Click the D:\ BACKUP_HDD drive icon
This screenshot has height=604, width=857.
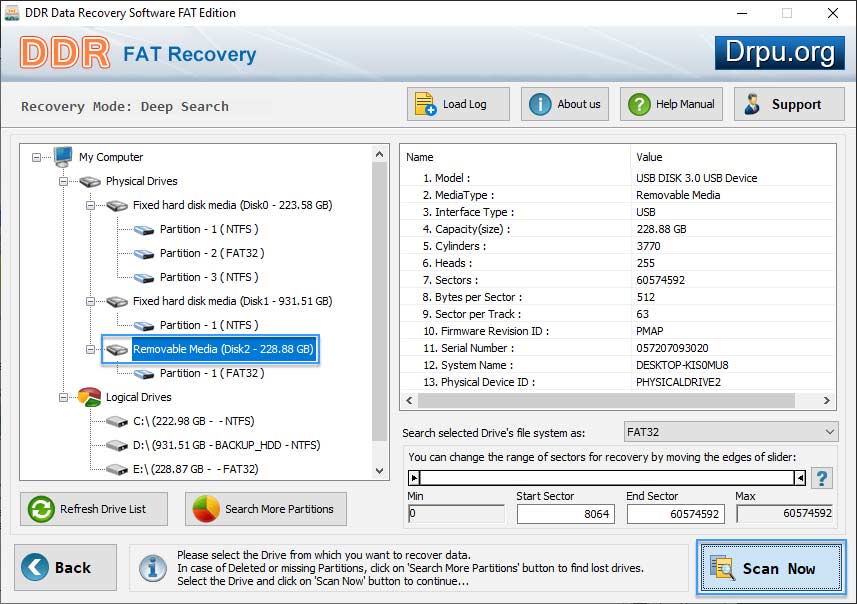point(117,445)
